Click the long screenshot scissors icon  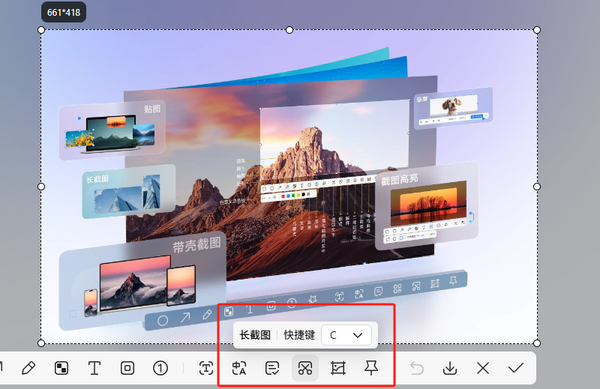(x=305, y=368)
